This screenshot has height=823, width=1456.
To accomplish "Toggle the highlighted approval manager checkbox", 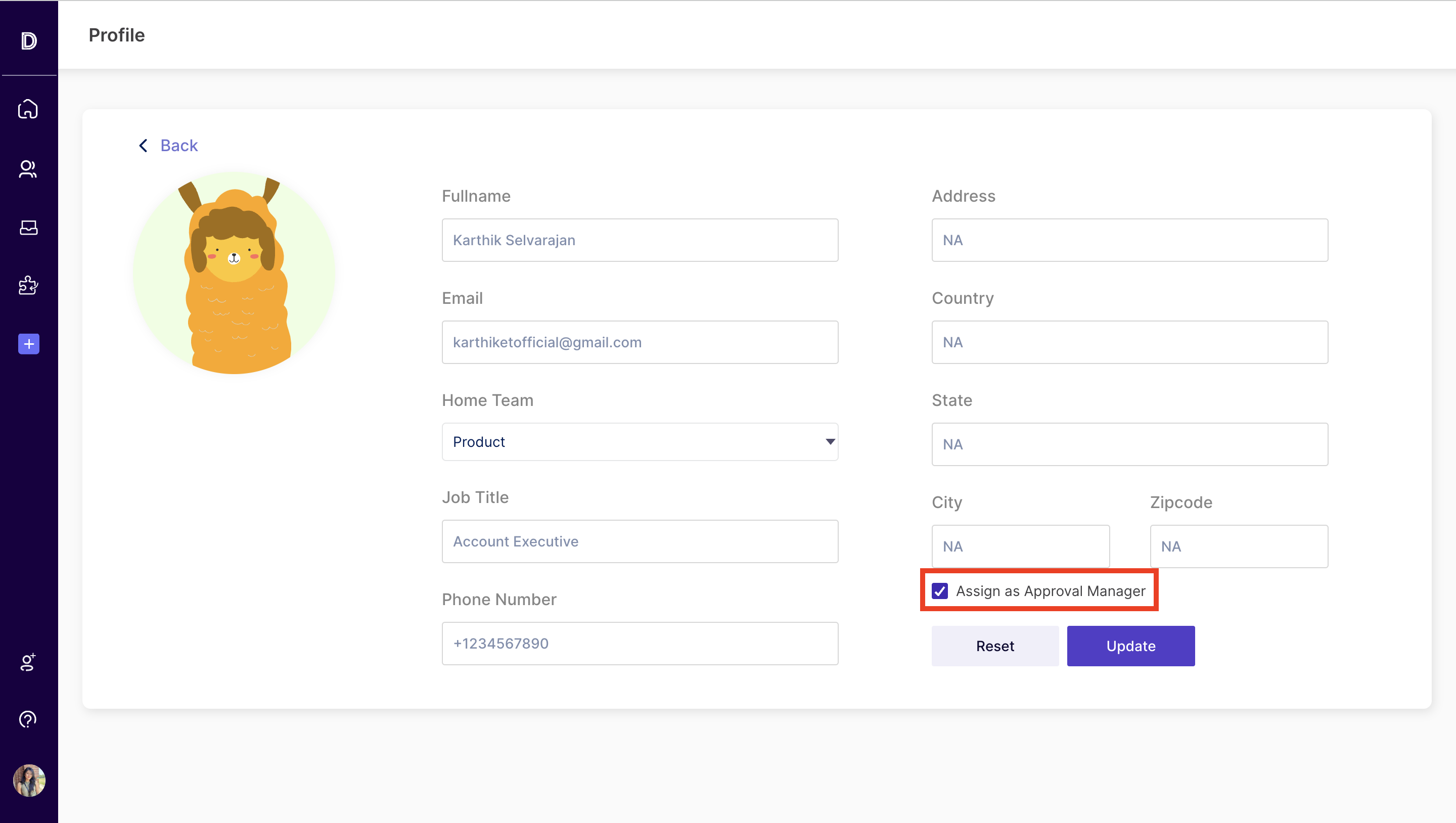I will (939, 591).
